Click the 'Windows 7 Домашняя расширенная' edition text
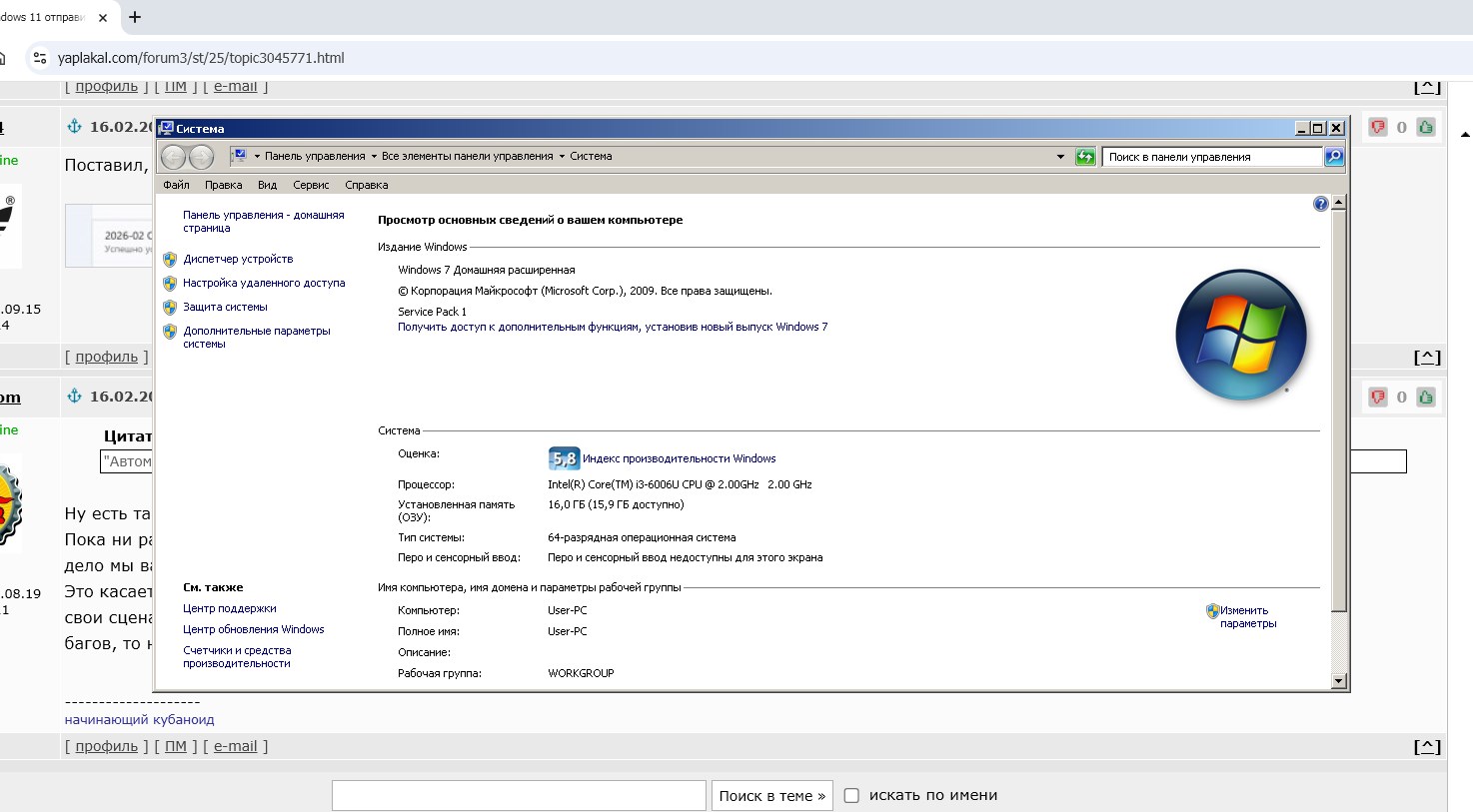Viewport: 1473px width, 812px height. tap(487, 270)
